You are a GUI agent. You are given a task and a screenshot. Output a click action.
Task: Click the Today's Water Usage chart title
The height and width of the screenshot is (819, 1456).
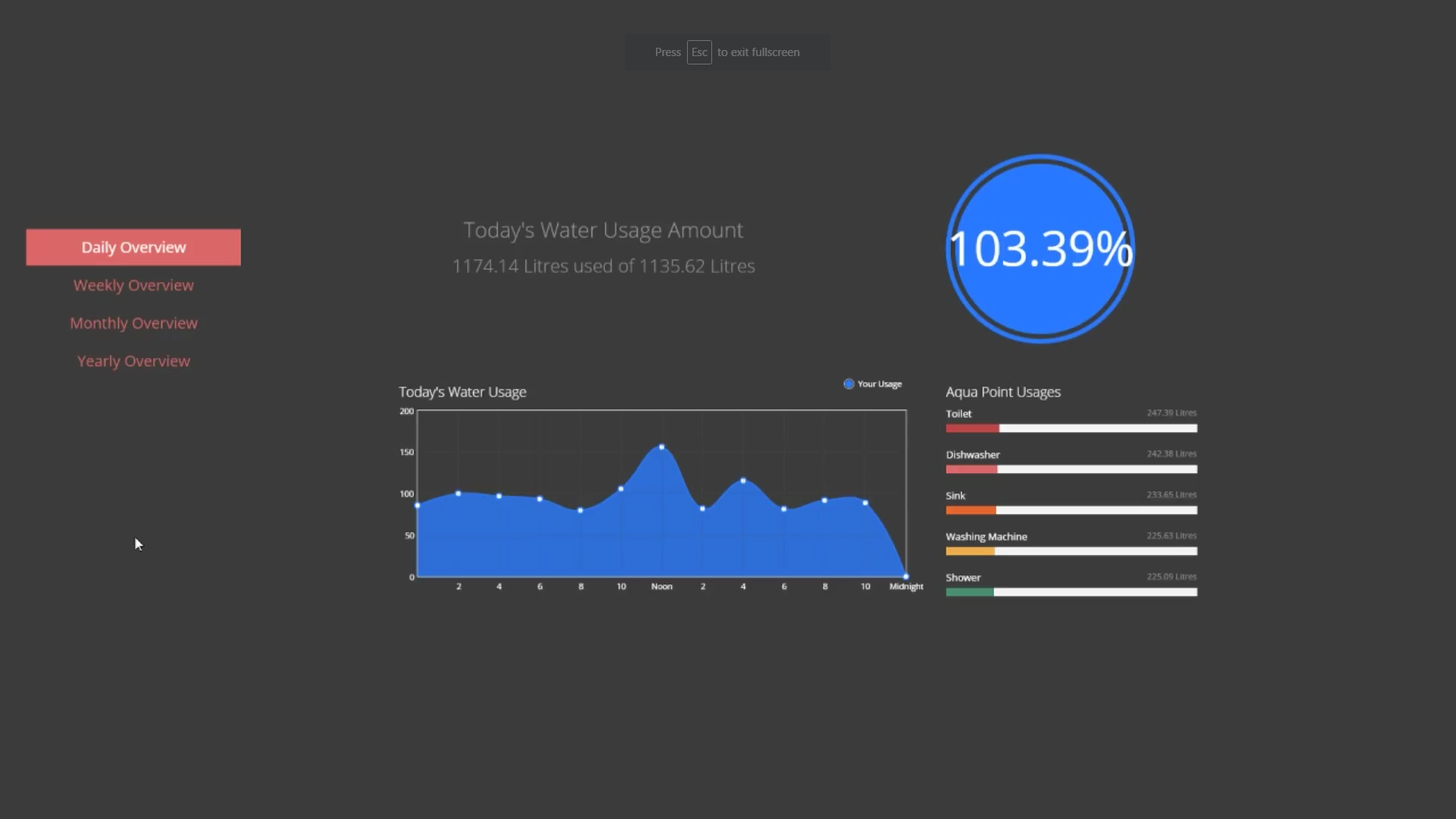[463, 392]
